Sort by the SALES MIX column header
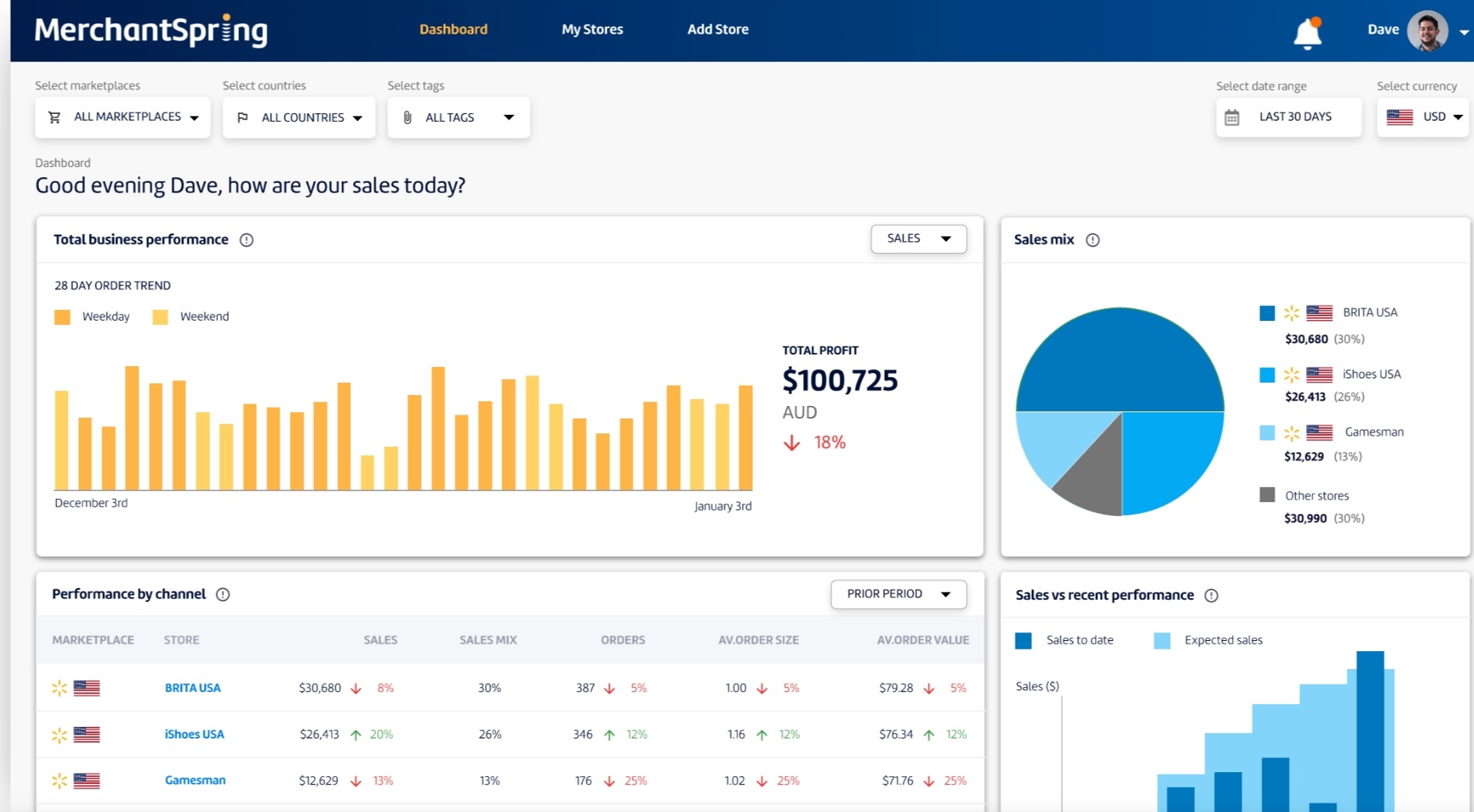Image resolution: width=1474 pixels, height=812 pixels. click(488, 640)
